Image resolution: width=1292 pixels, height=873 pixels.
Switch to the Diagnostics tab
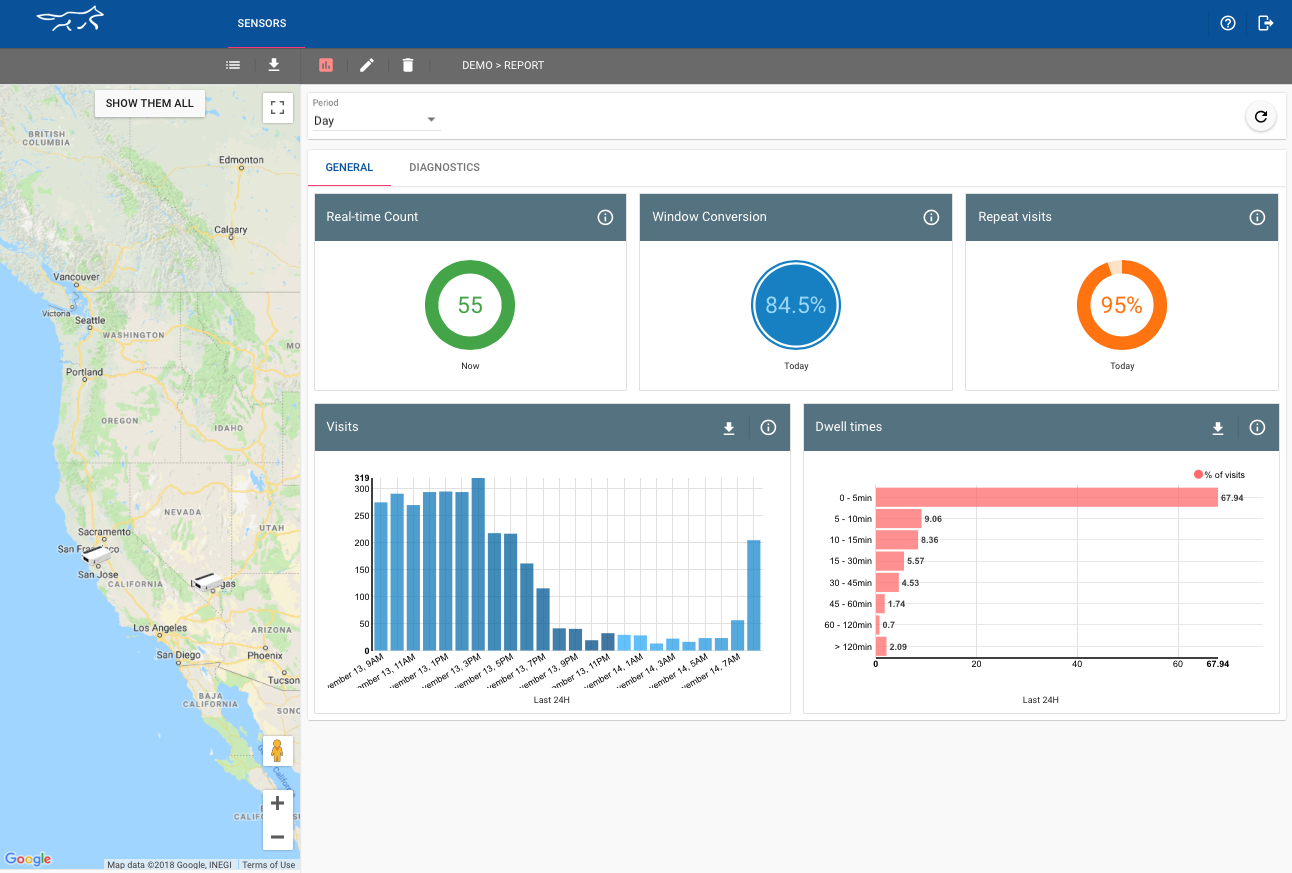pyautogui.click(x=444, y=168)
